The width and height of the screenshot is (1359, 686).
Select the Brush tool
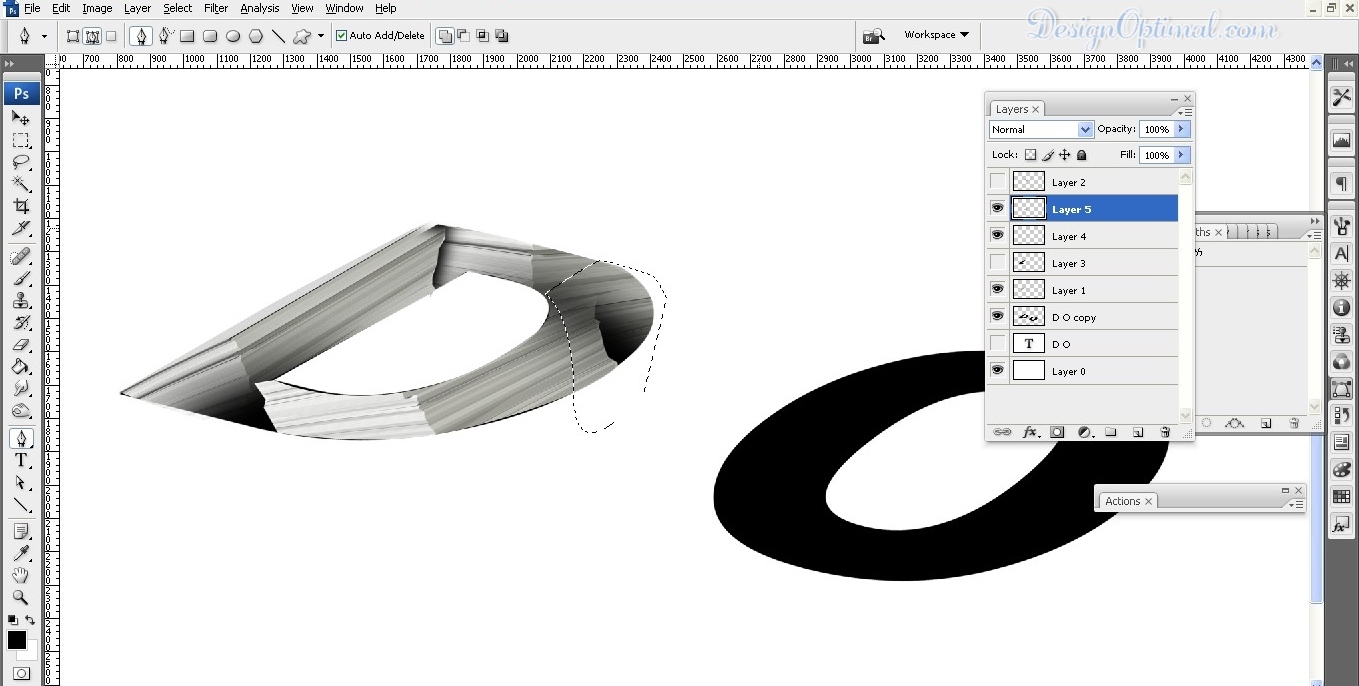(x=21, y=279)
